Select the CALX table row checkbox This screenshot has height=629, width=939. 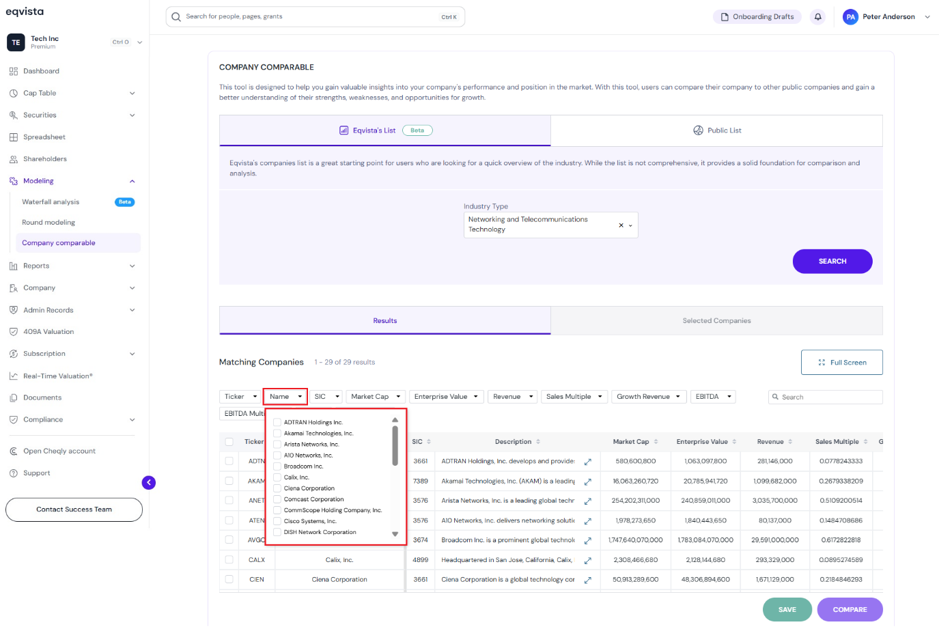coord(229,560)
